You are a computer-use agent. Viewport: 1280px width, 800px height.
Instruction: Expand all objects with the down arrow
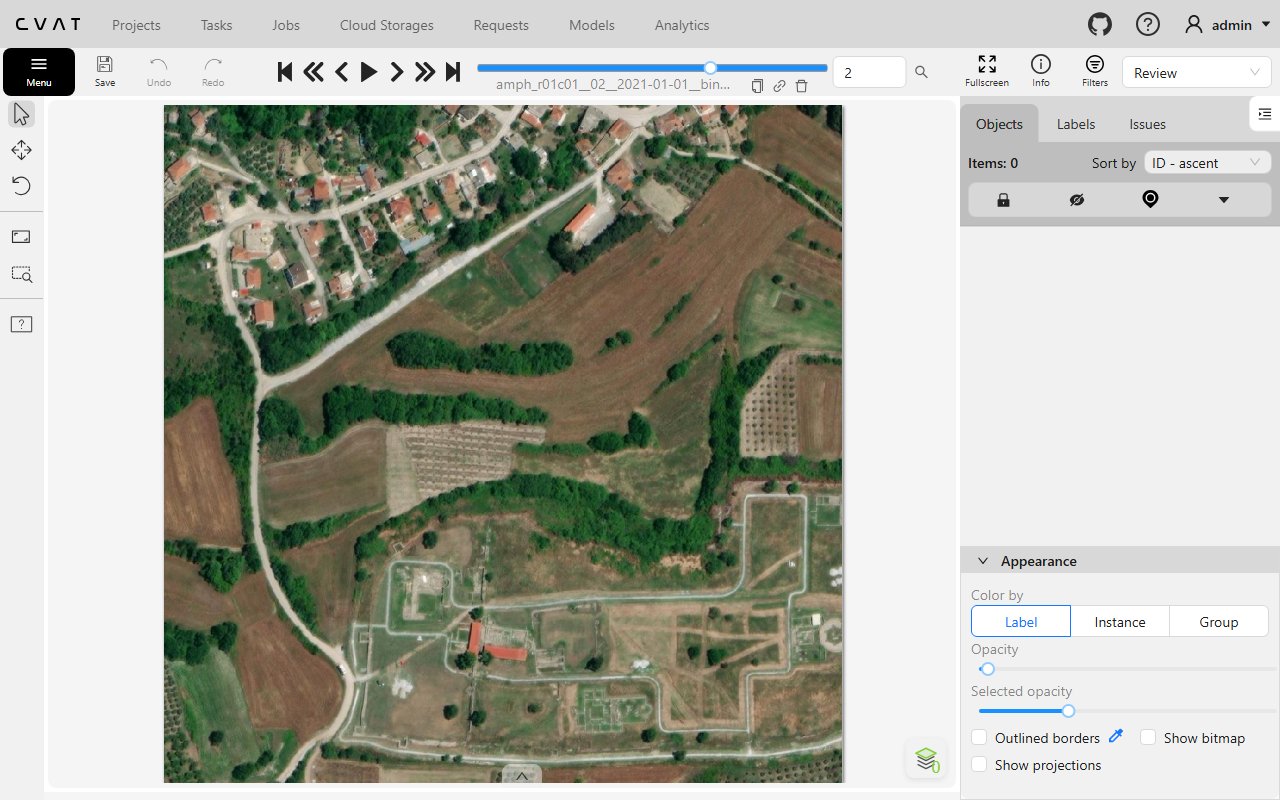1224,200
